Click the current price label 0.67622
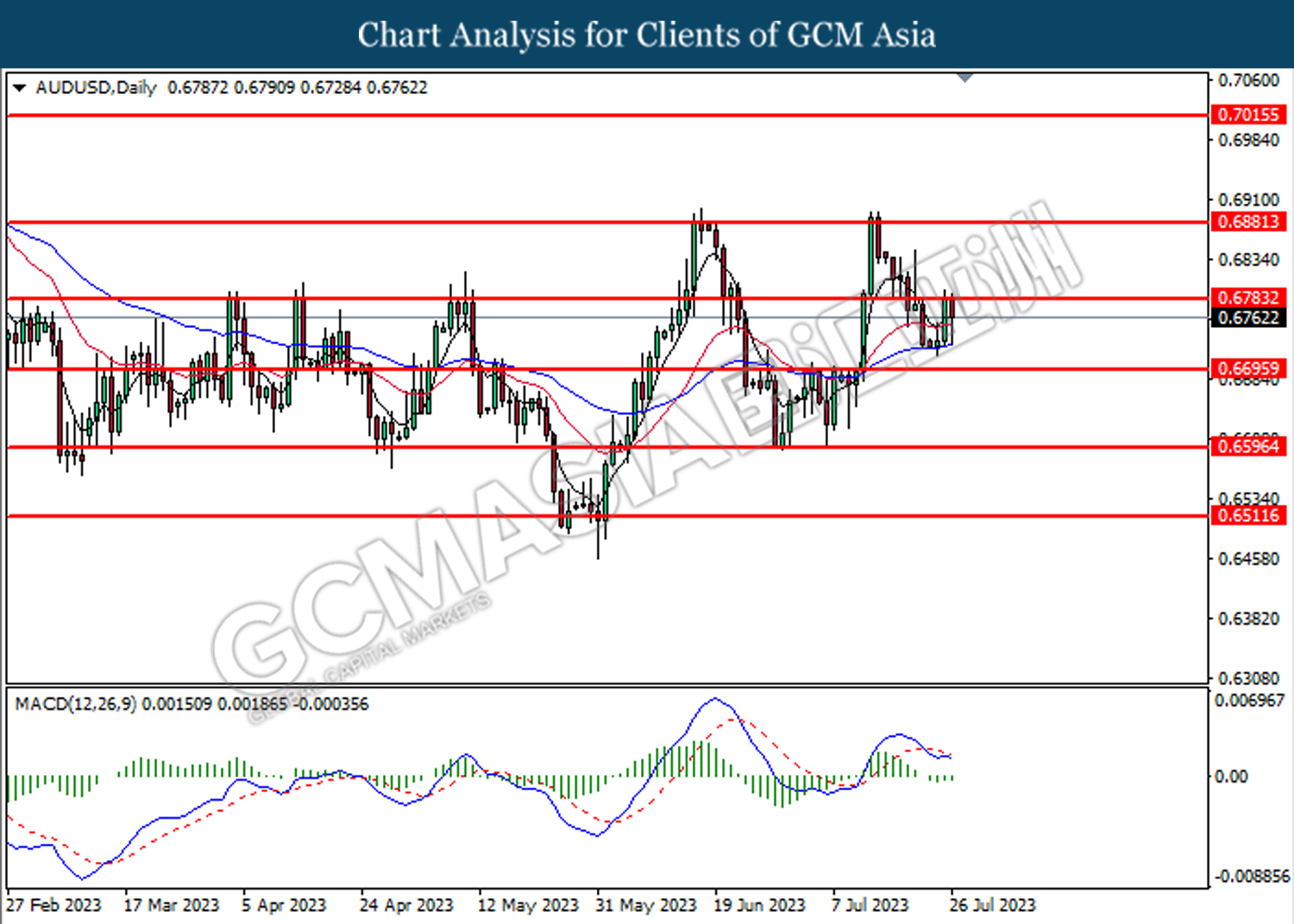The width and height of the screenshot is (1294, 924). [x=1248, y=317]
